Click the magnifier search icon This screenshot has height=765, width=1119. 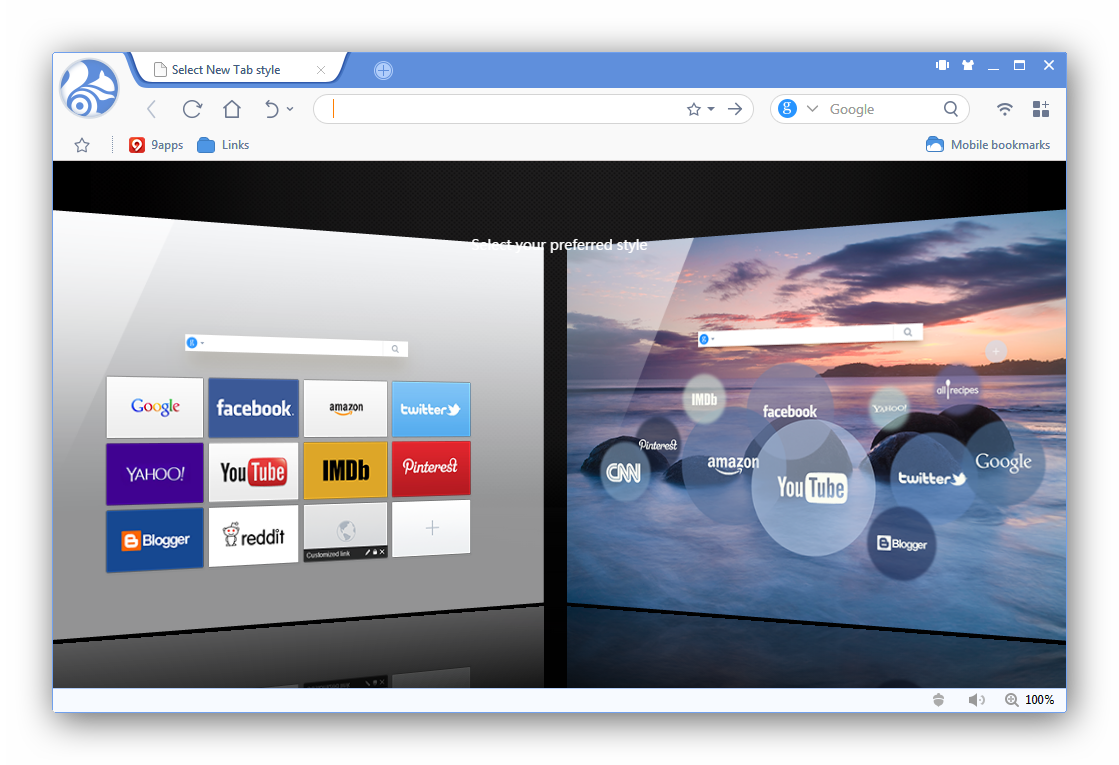[x=951, y=109]
